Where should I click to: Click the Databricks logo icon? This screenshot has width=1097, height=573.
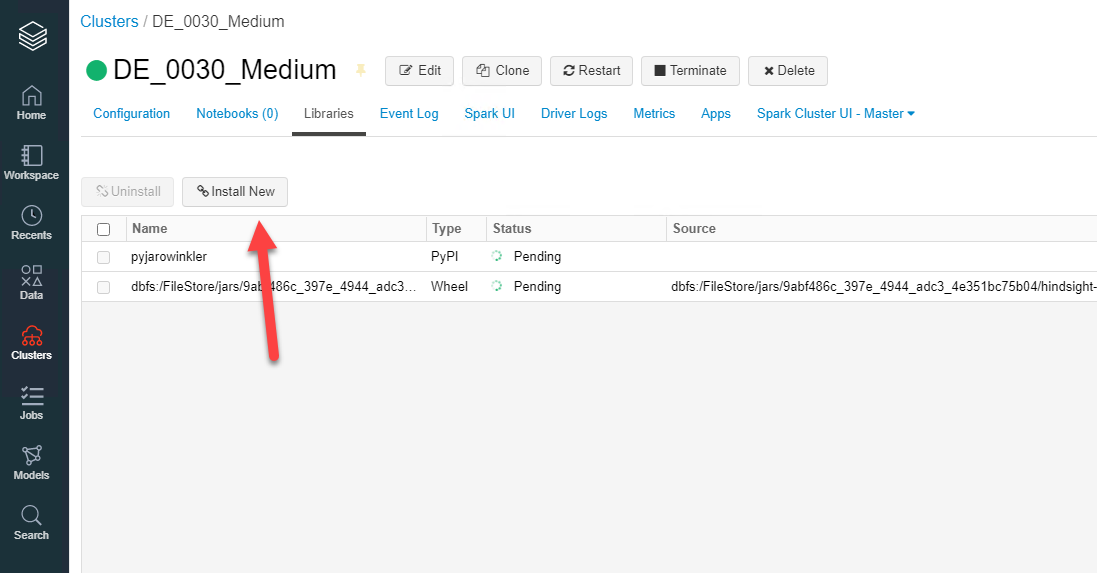[33, 38]
